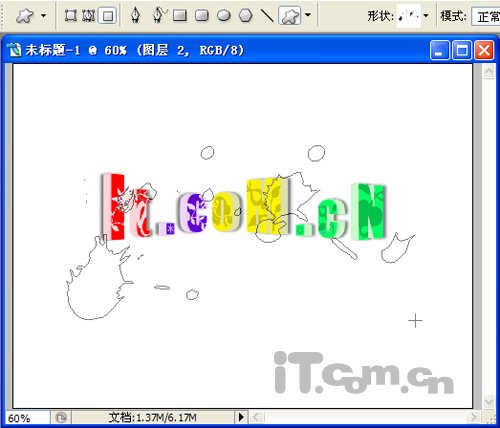Select the Rounded Rectangle tool
Image resolution: width=500 pixels, height=428 pixels.
click(x=202, y=15)
